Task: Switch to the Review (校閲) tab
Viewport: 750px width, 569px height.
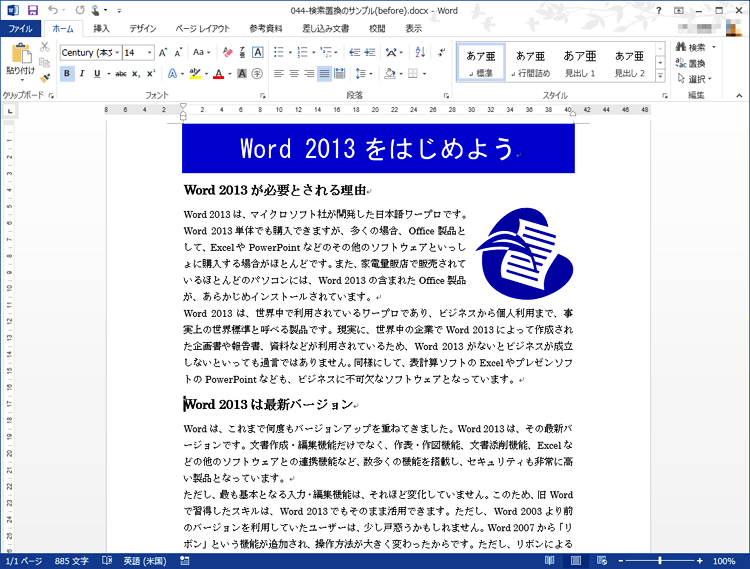Action: (x=377, y=29)
